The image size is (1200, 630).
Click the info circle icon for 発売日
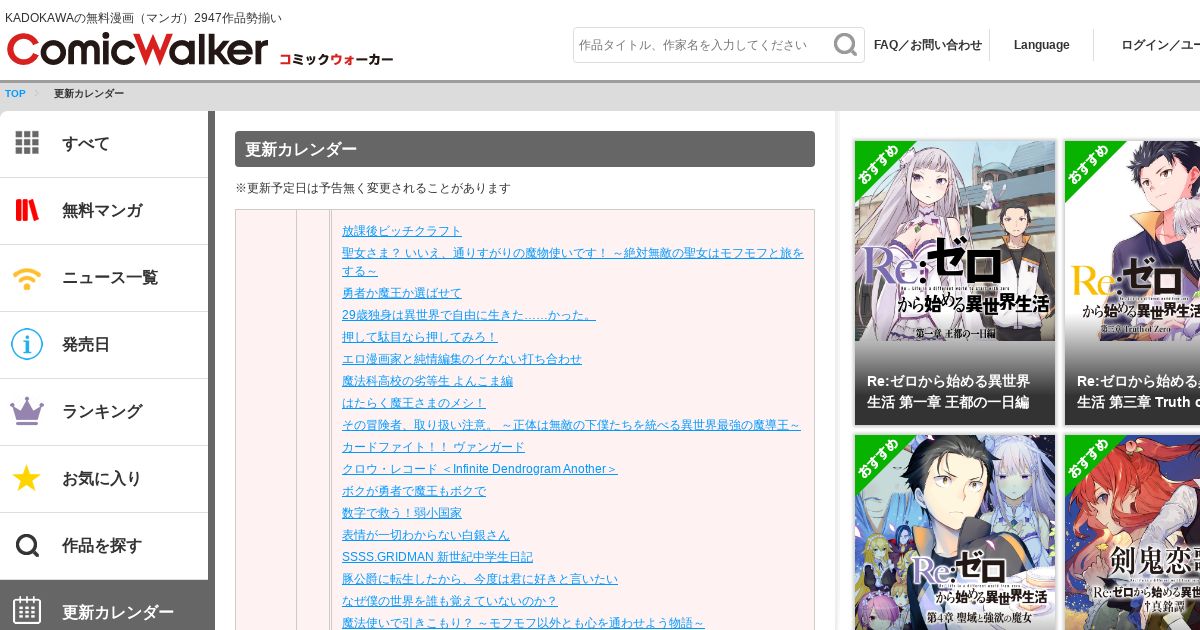(27, 344)
